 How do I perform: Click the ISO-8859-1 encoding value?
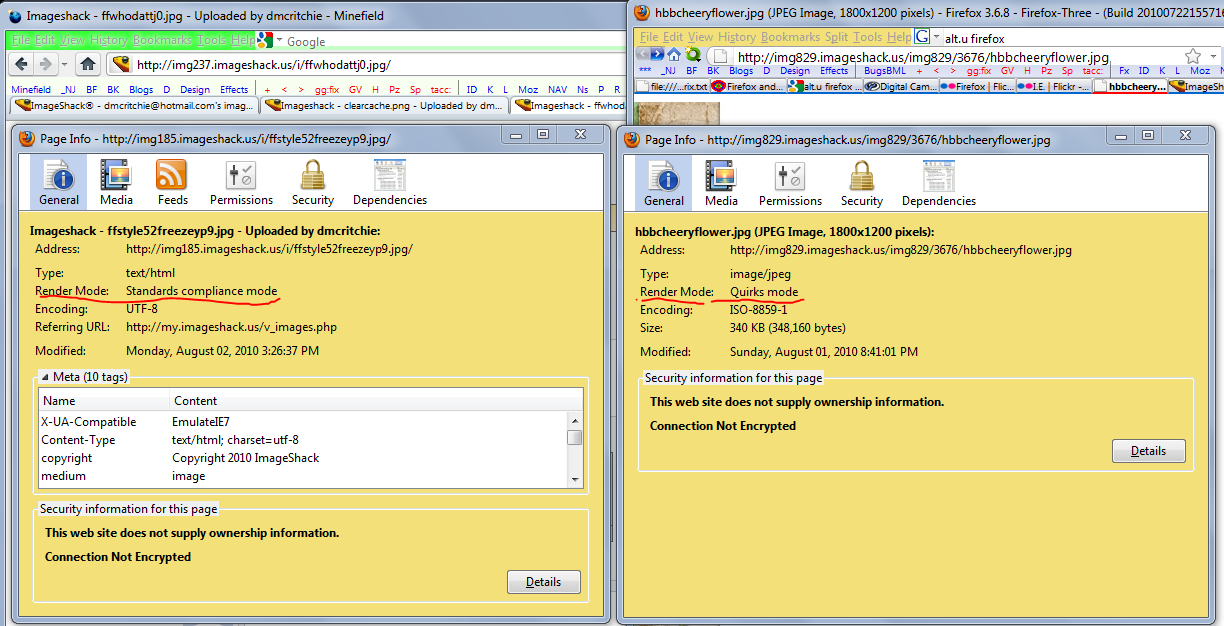(x=759, y=310)
